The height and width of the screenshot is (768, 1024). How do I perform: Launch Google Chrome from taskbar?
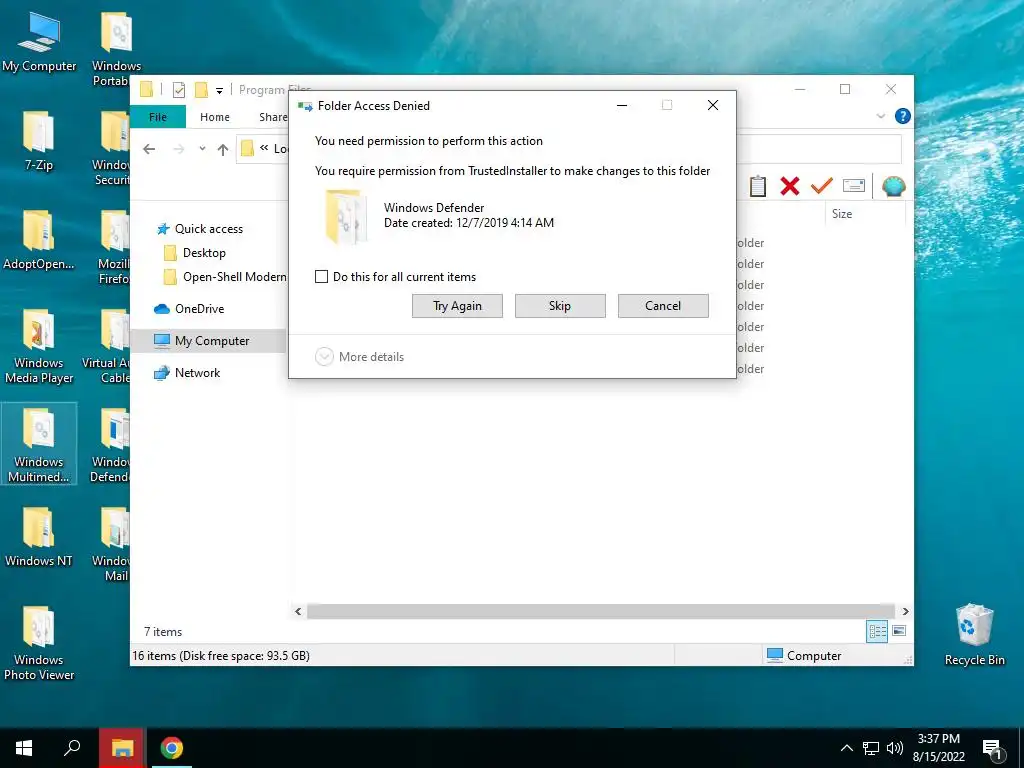(x=172, y=748)
